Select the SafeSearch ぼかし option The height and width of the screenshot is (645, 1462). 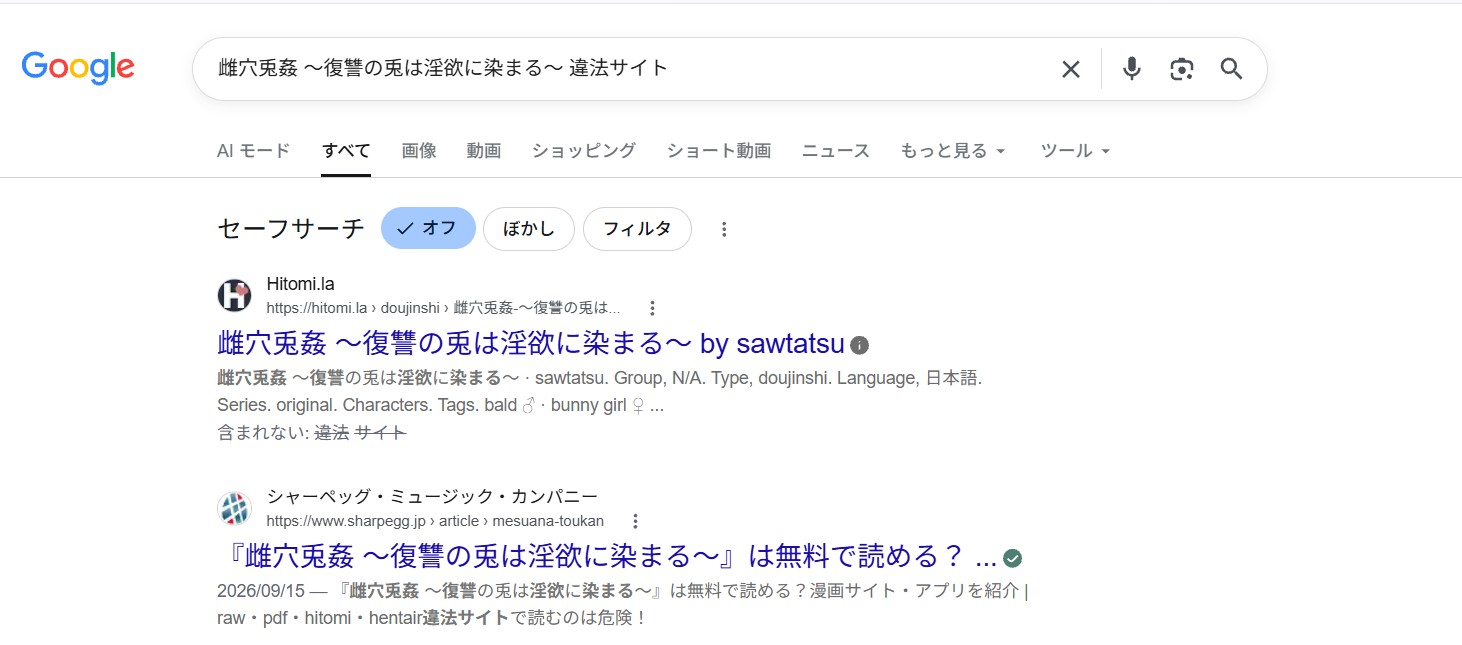(x=529, y=228)
